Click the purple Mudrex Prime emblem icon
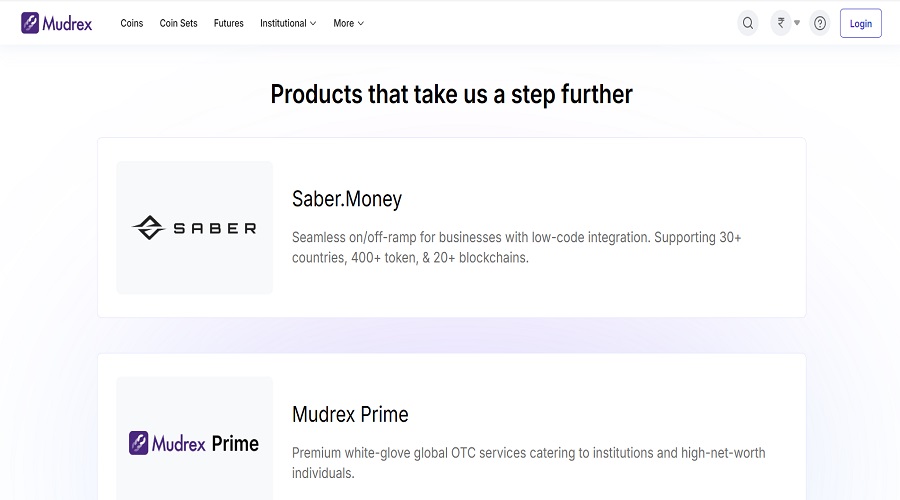Screen dimensions: 900x500 pyautogui.click(x=139, y=443)
